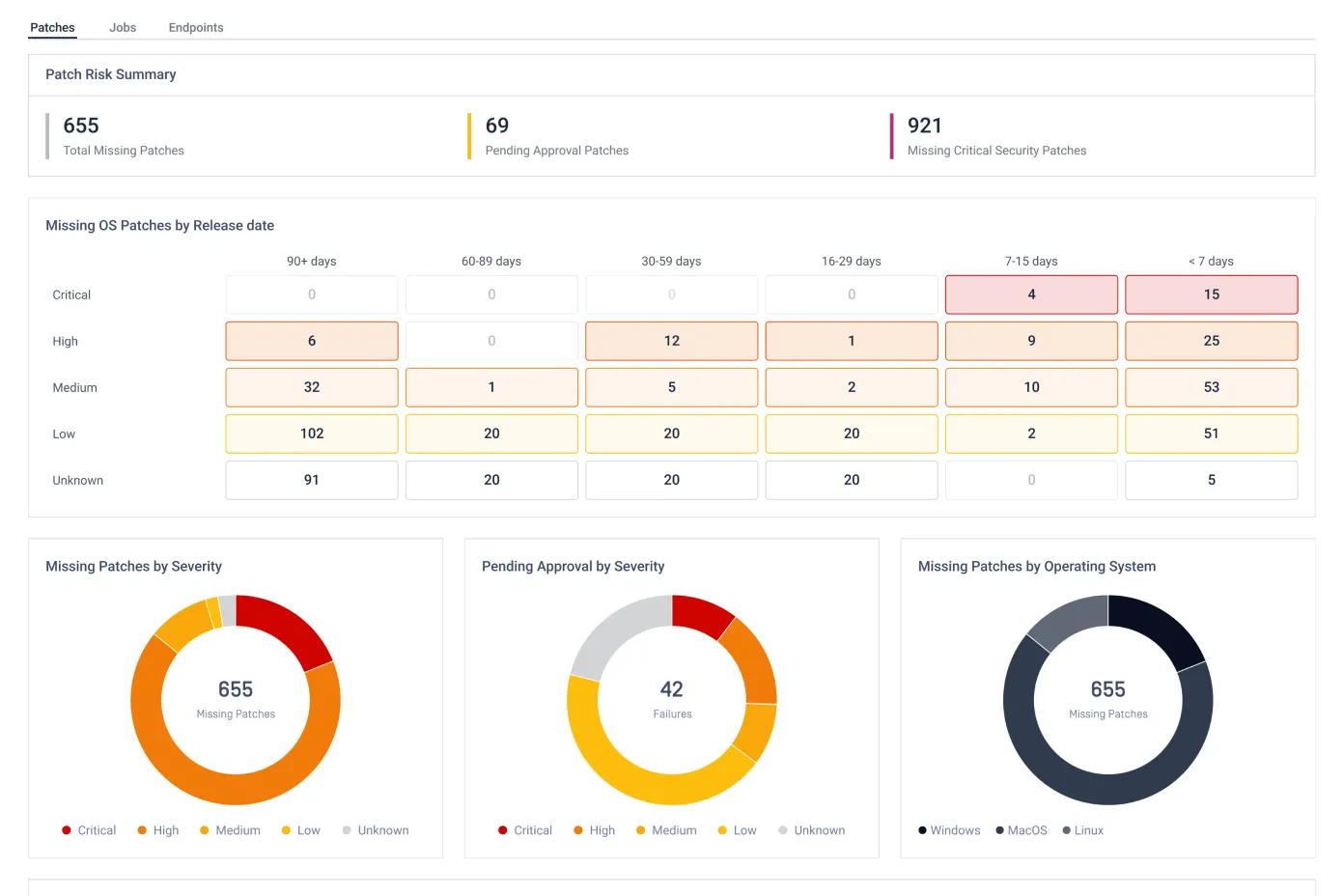Open the Endpoints tab

click(x=196, y=27)
